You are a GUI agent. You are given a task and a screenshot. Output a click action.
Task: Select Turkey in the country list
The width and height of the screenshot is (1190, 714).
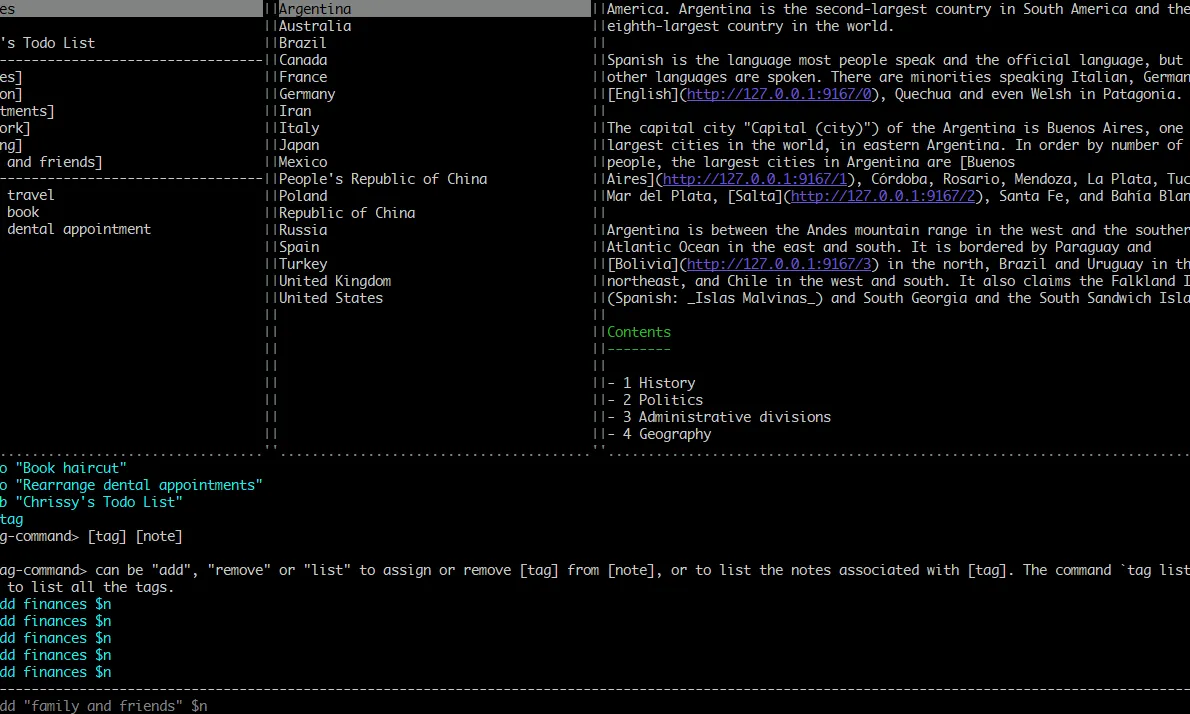click(303, 264)
